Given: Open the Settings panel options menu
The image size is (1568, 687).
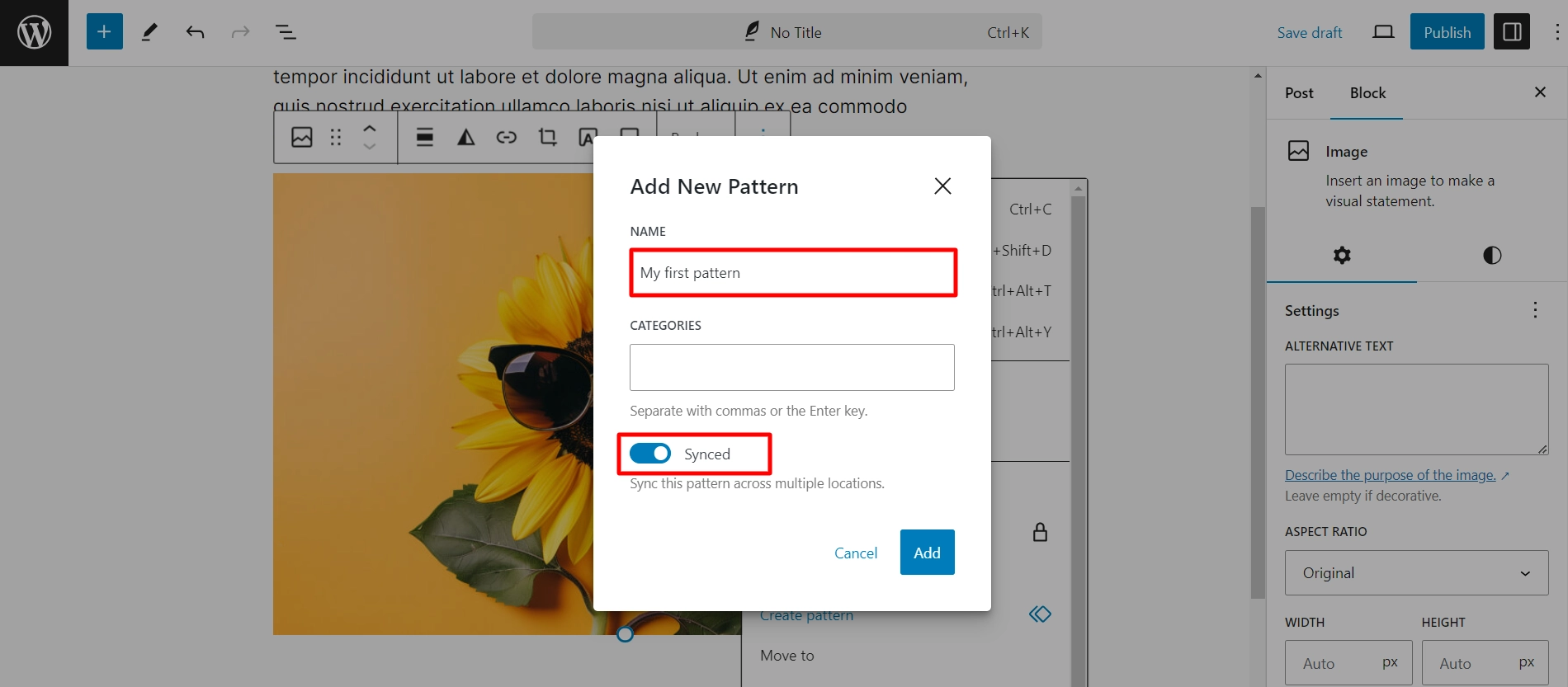Looking at the screenshot, I should pos(1535,310).
